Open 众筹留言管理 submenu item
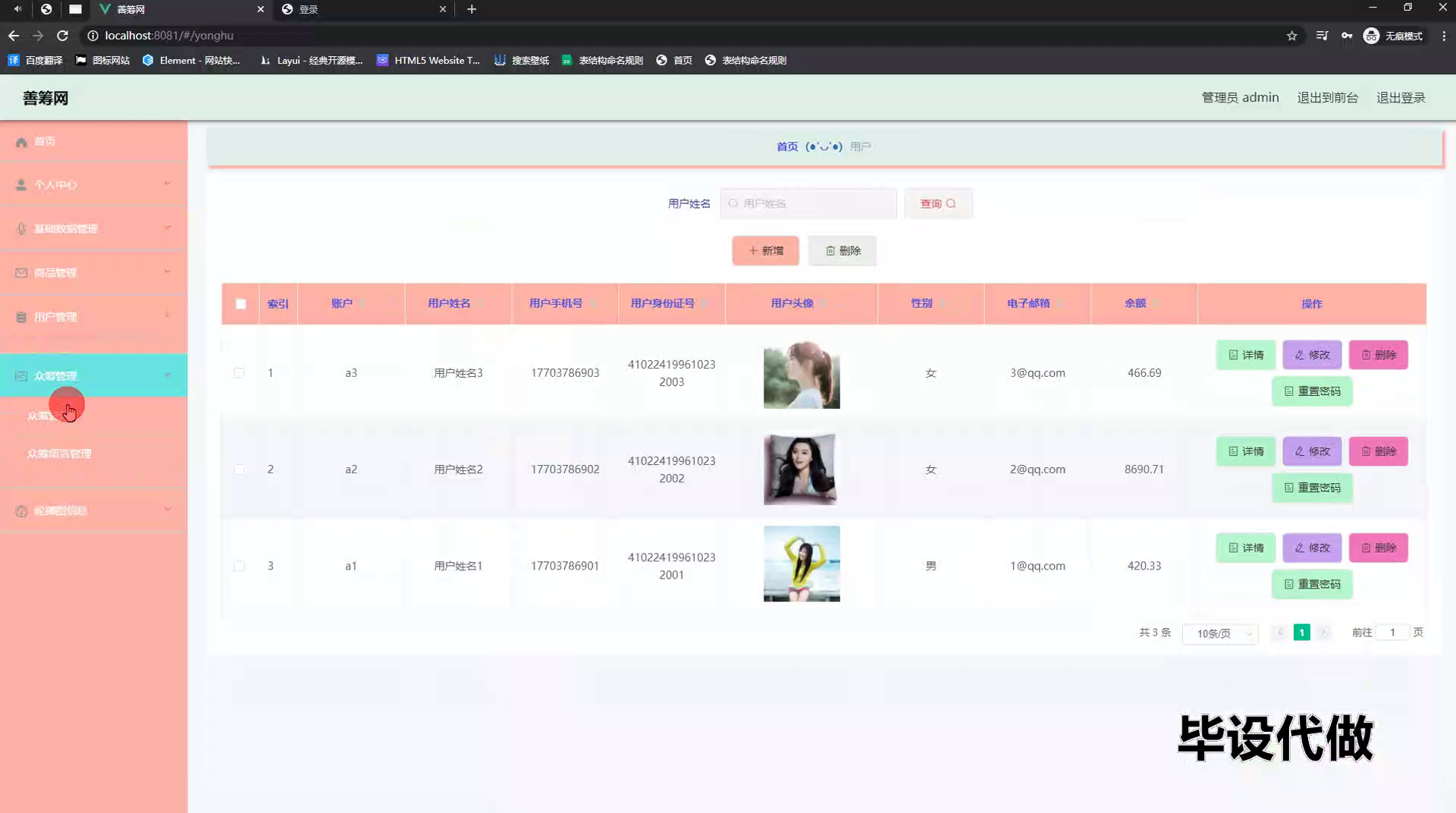 pyautogui.click(x=59, y=454)
